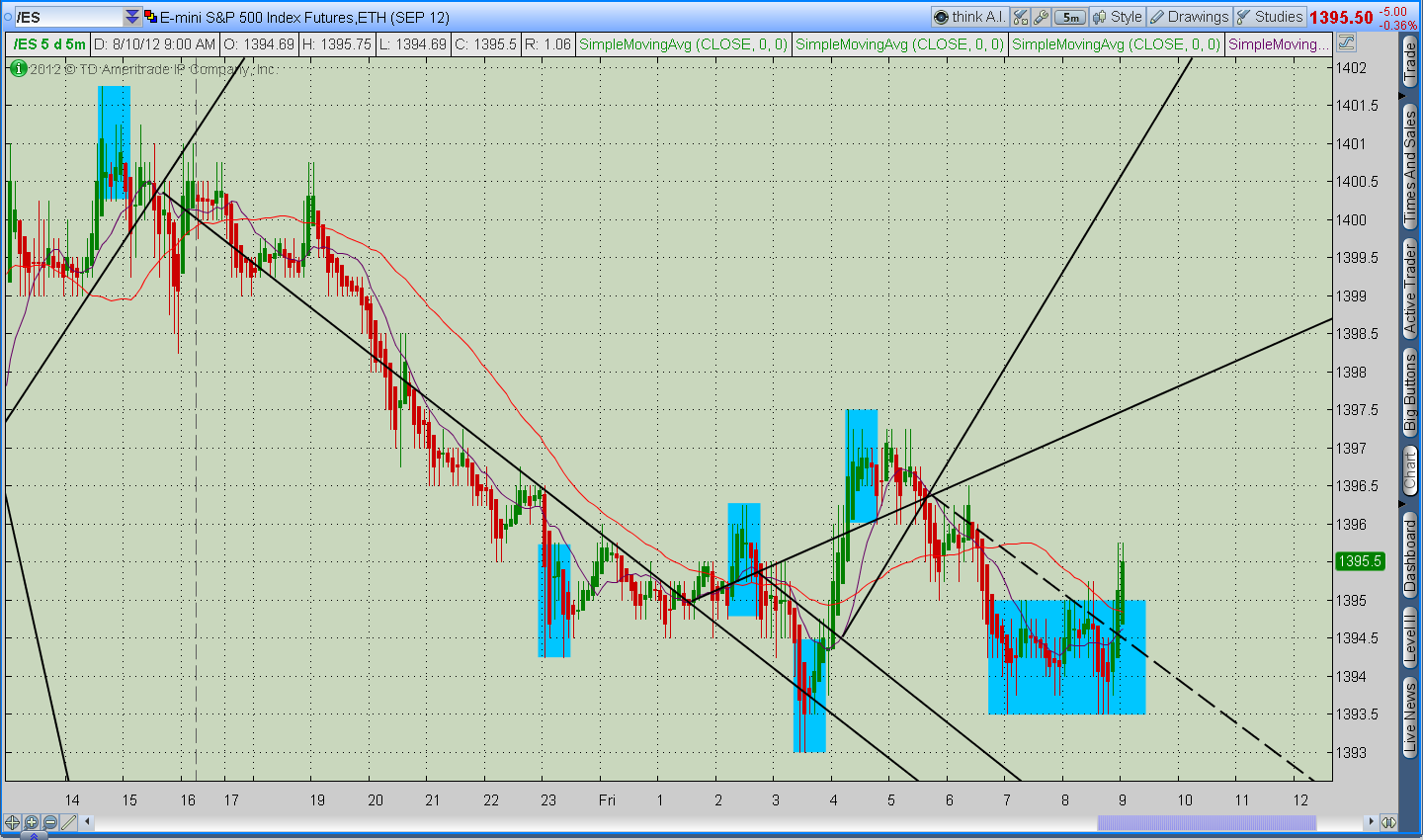
Task: Click the low value L: 1394.69
Action: (413, 44)
